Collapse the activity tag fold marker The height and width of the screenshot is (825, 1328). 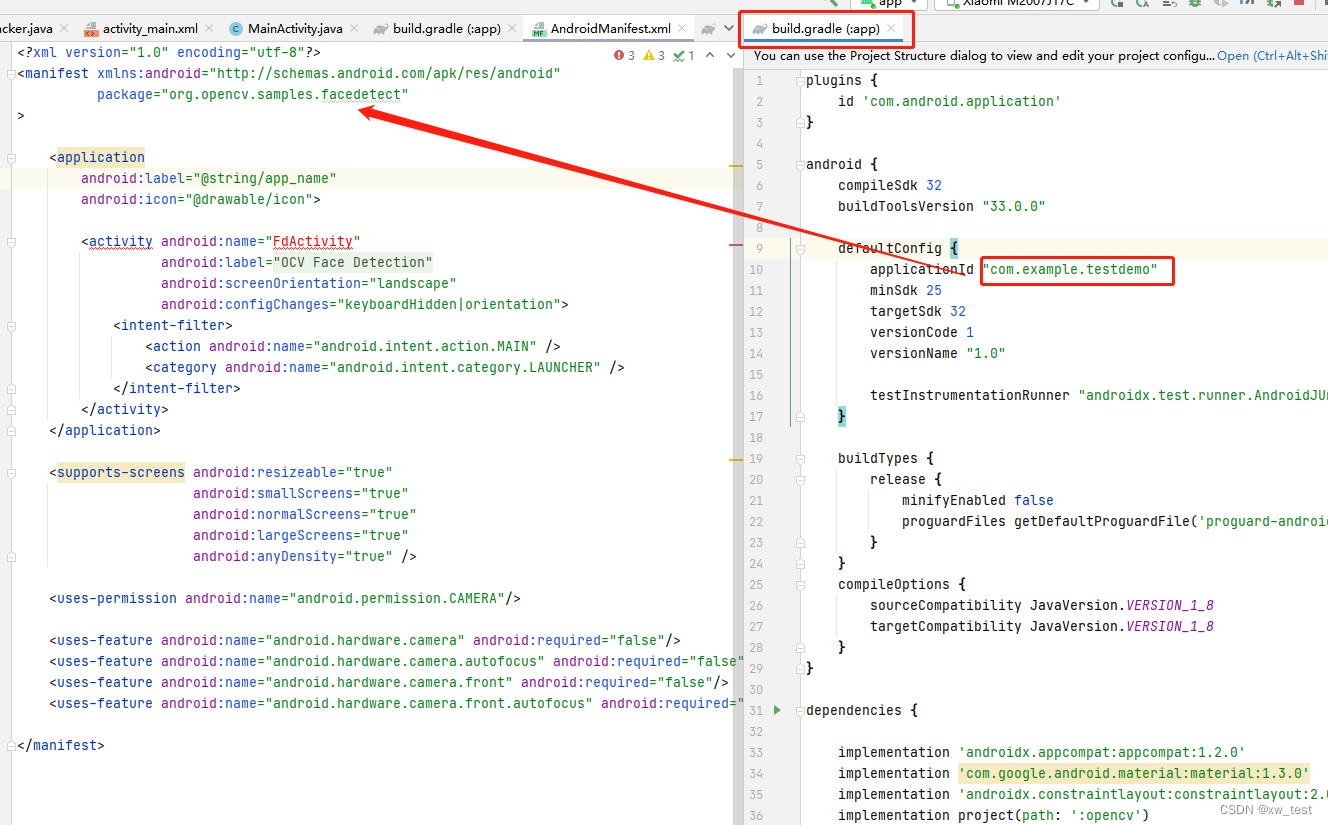pyautogui.click(x=11, y=241)
